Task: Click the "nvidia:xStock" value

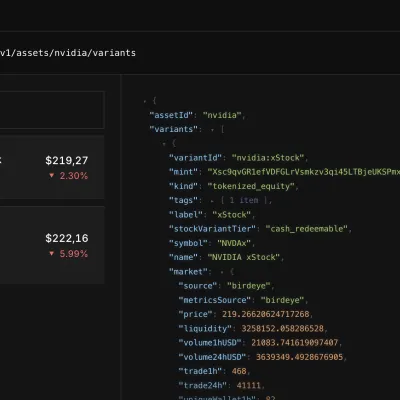Action: pos(268,158)
